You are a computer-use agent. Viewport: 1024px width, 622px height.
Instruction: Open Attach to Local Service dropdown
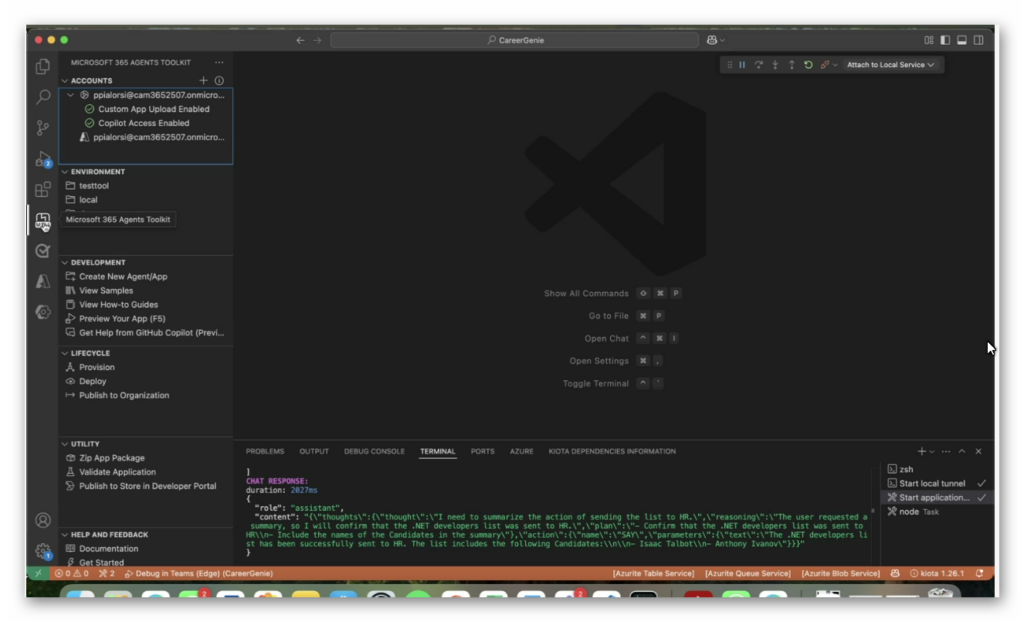[x=890, y=65]
